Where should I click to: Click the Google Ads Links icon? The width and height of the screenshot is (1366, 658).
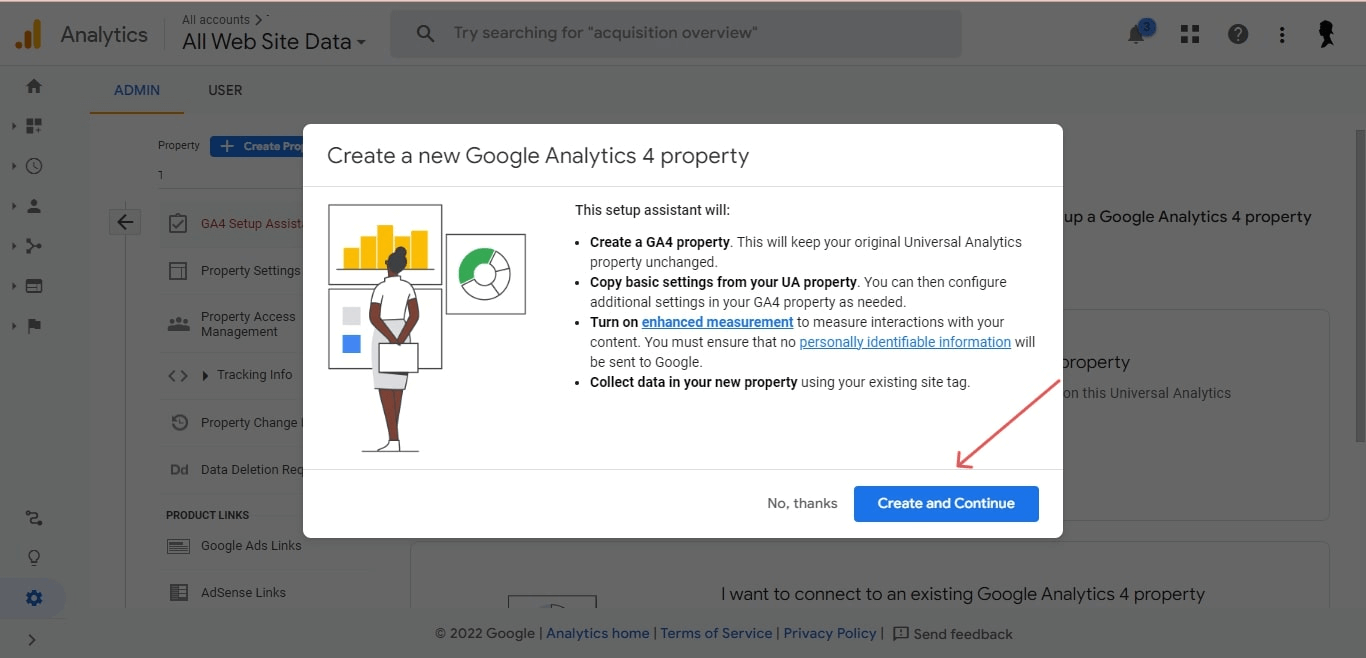click(x=178, y=546)
